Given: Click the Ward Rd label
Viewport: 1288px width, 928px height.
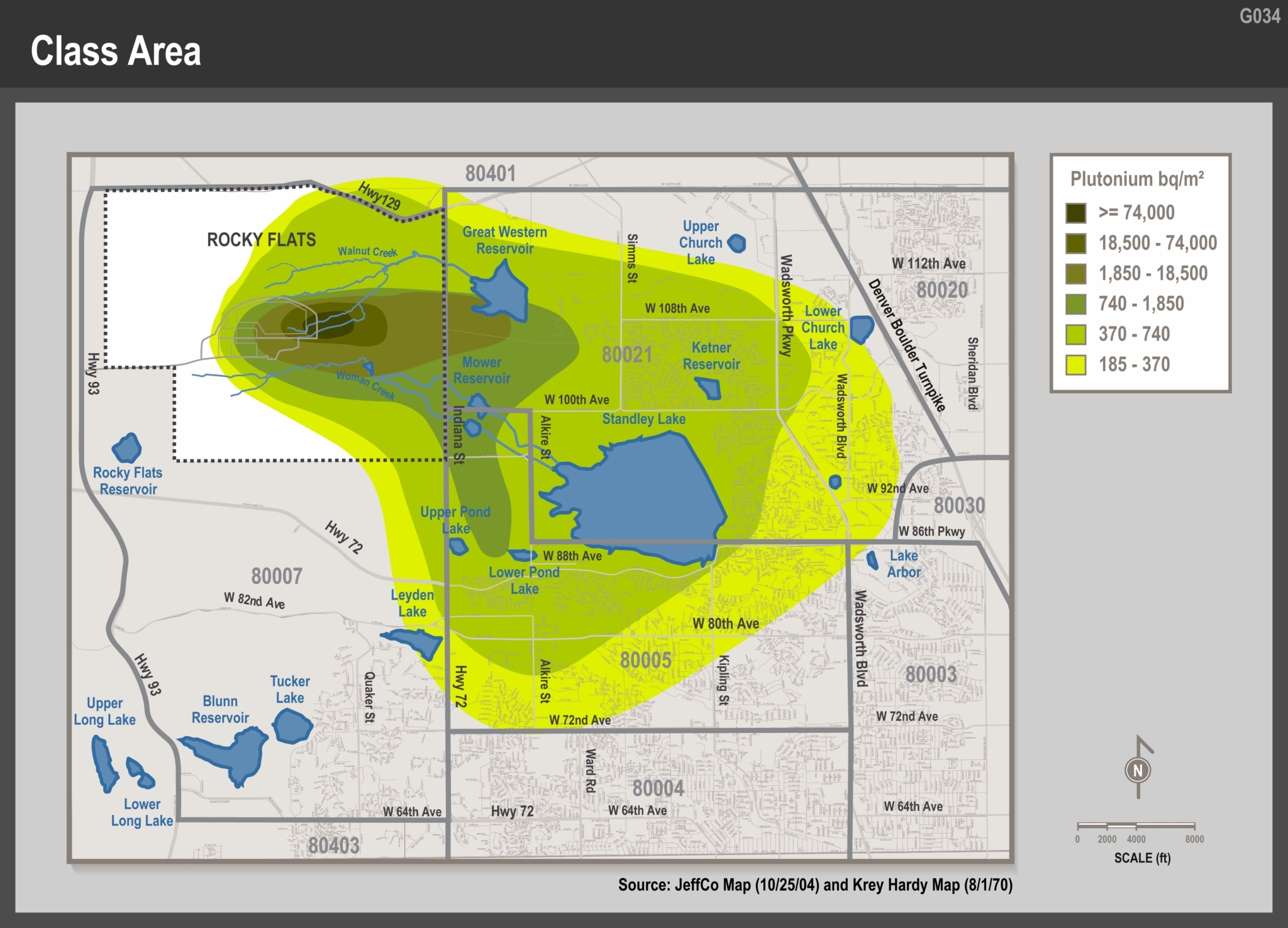Looking at the screenshot, I should (590, 771).
